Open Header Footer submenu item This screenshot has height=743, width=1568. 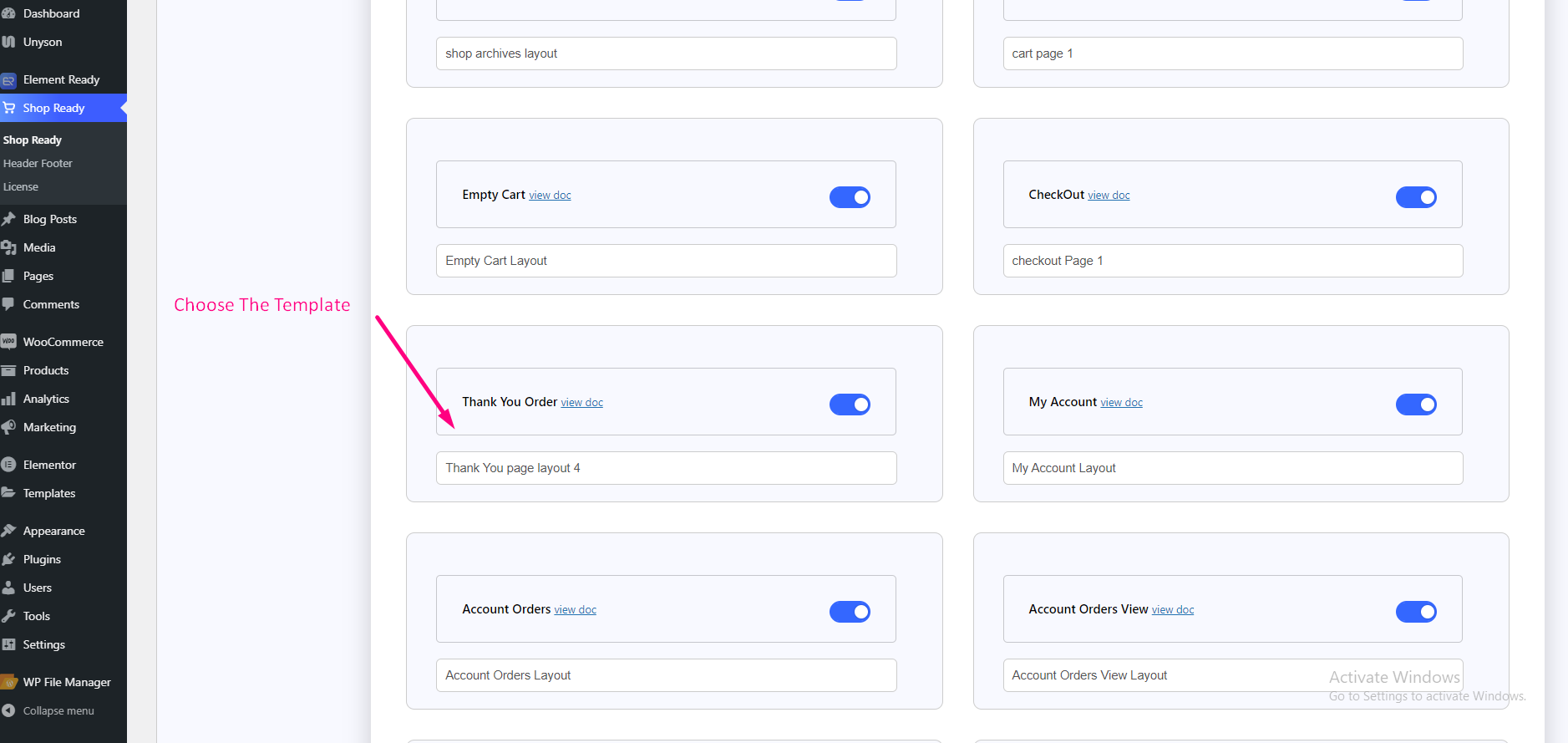pyautogui.click(x=38, y=164)
